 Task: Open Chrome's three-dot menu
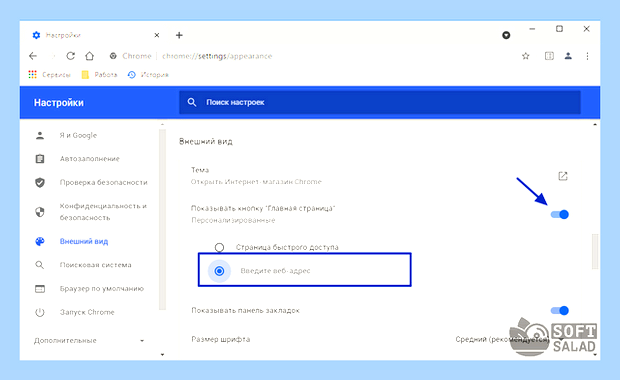(587, 56)
